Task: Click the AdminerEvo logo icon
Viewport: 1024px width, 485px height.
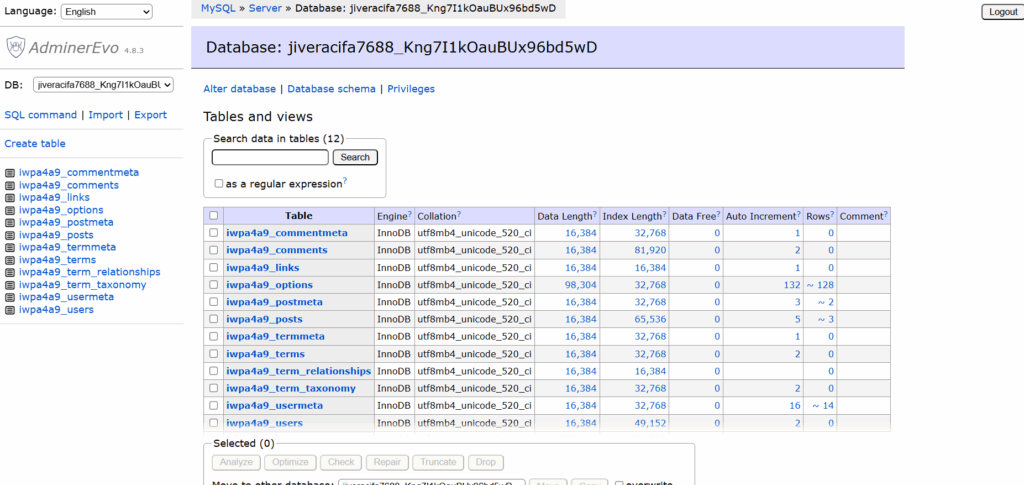Action: 16,46
